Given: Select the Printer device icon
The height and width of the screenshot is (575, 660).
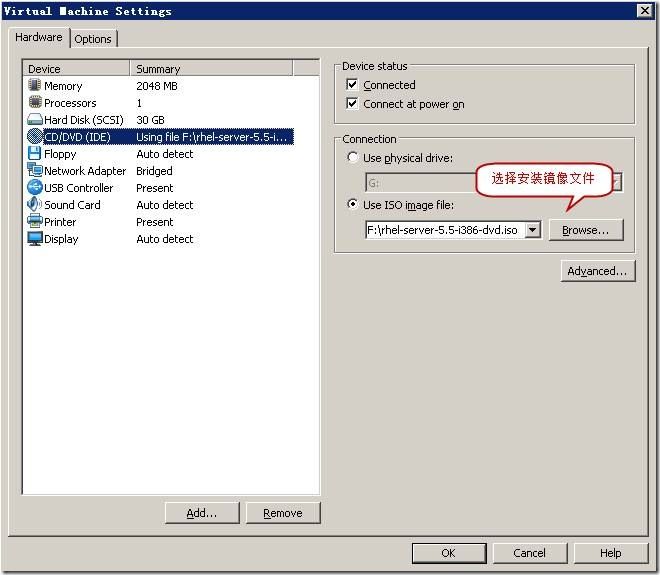Looking at the screenshot, I should click(35, 221).
